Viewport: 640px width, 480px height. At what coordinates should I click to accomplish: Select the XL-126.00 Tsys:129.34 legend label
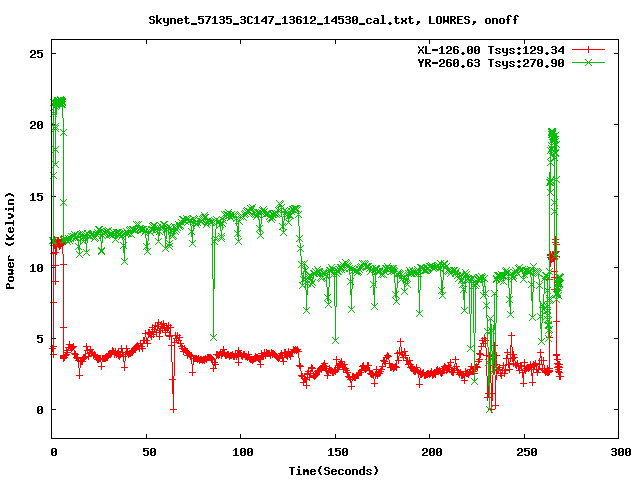[x=491, y=50]
